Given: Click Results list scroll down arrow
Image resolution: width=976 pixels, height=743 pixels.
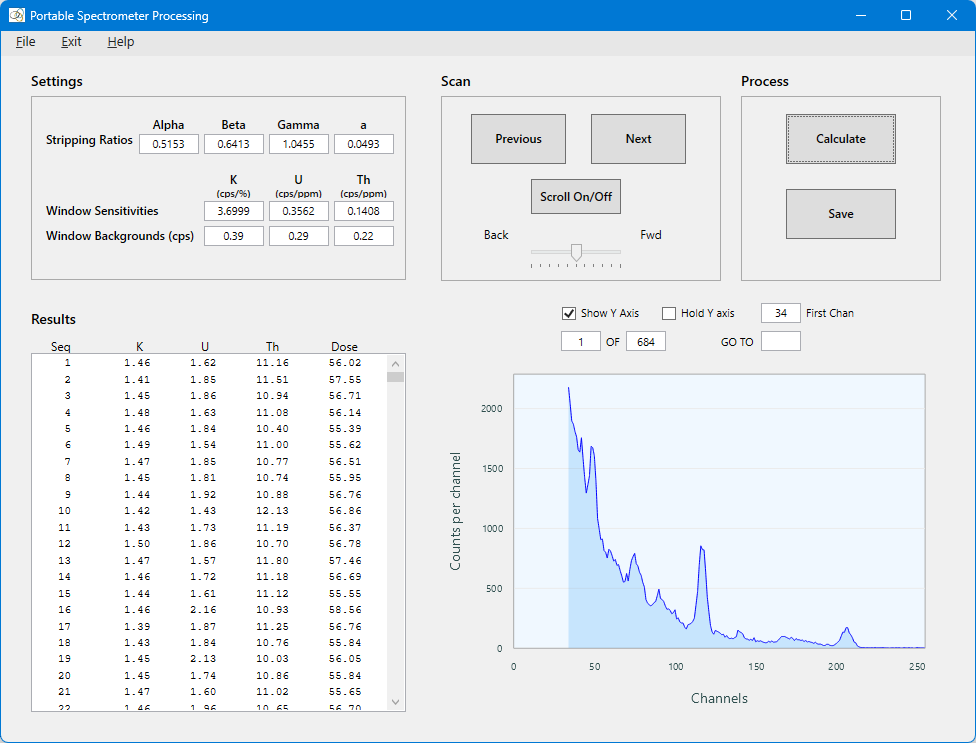Looking at the screenshot, I should (395, 702).
